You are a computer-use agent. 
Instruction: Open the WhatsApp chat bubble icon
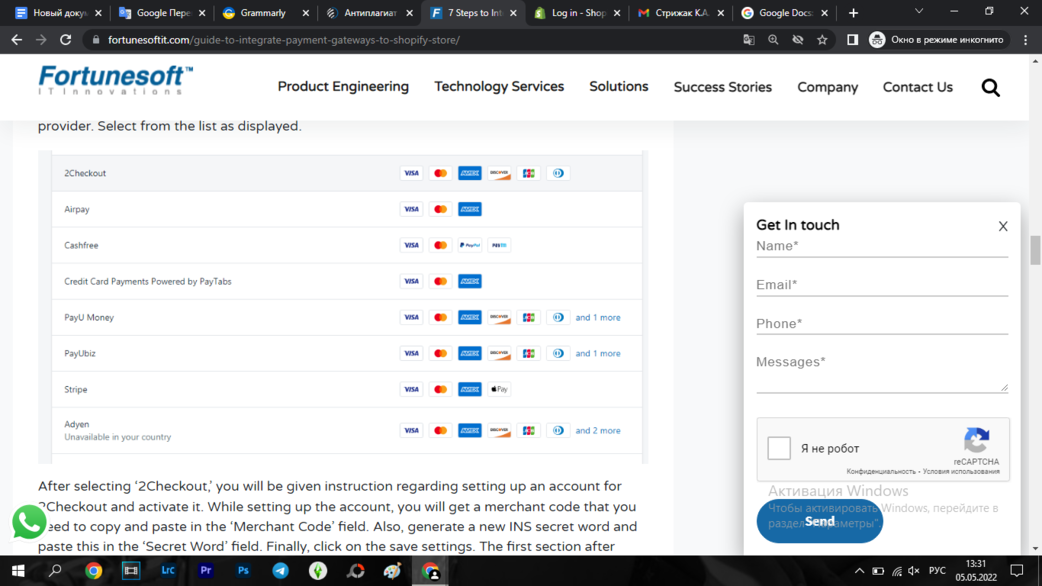pos(29,522)
